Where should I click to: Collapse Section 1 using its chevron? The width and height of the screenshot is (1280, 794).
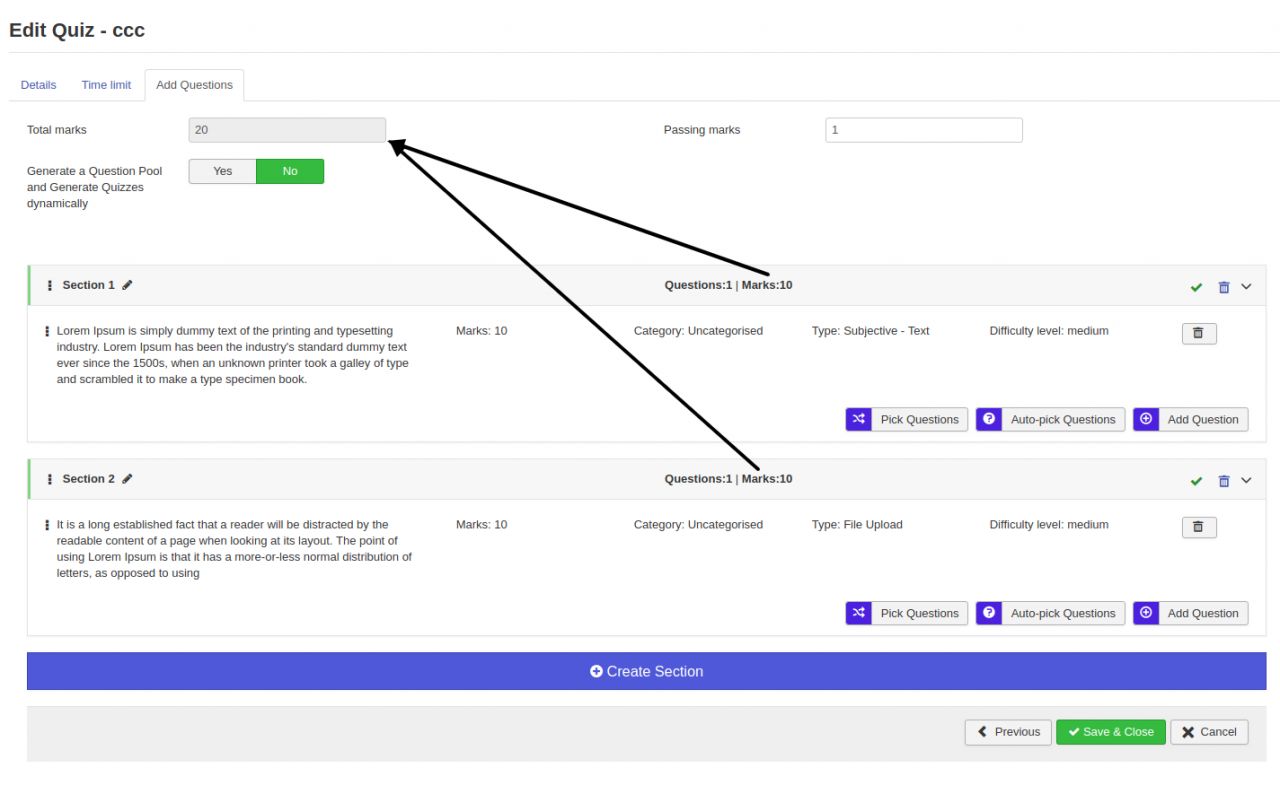click(1246, 286)
